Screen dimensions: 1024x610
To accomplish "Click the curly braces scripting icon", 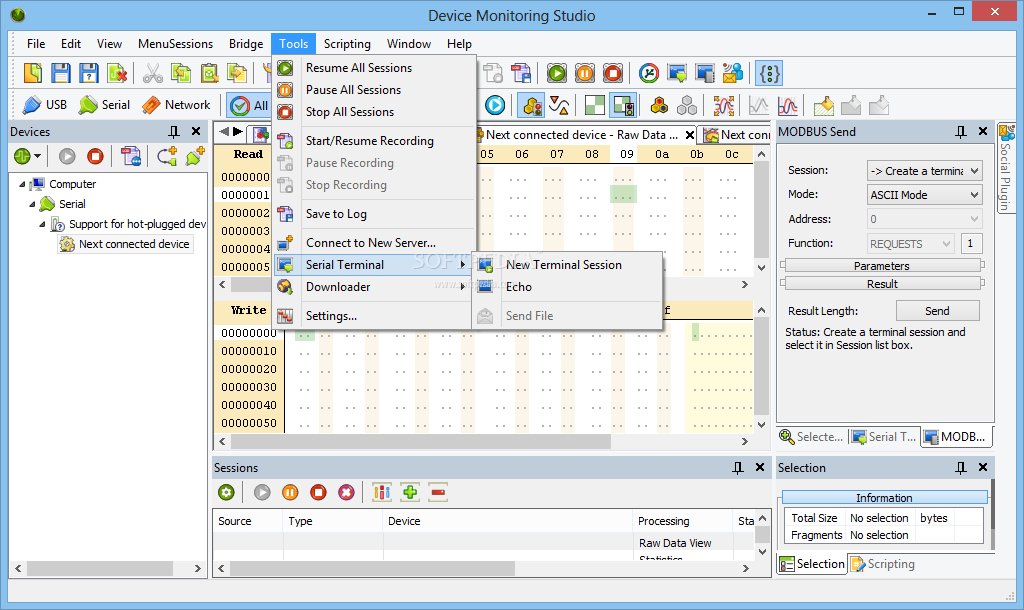I will tap(769, 73).
